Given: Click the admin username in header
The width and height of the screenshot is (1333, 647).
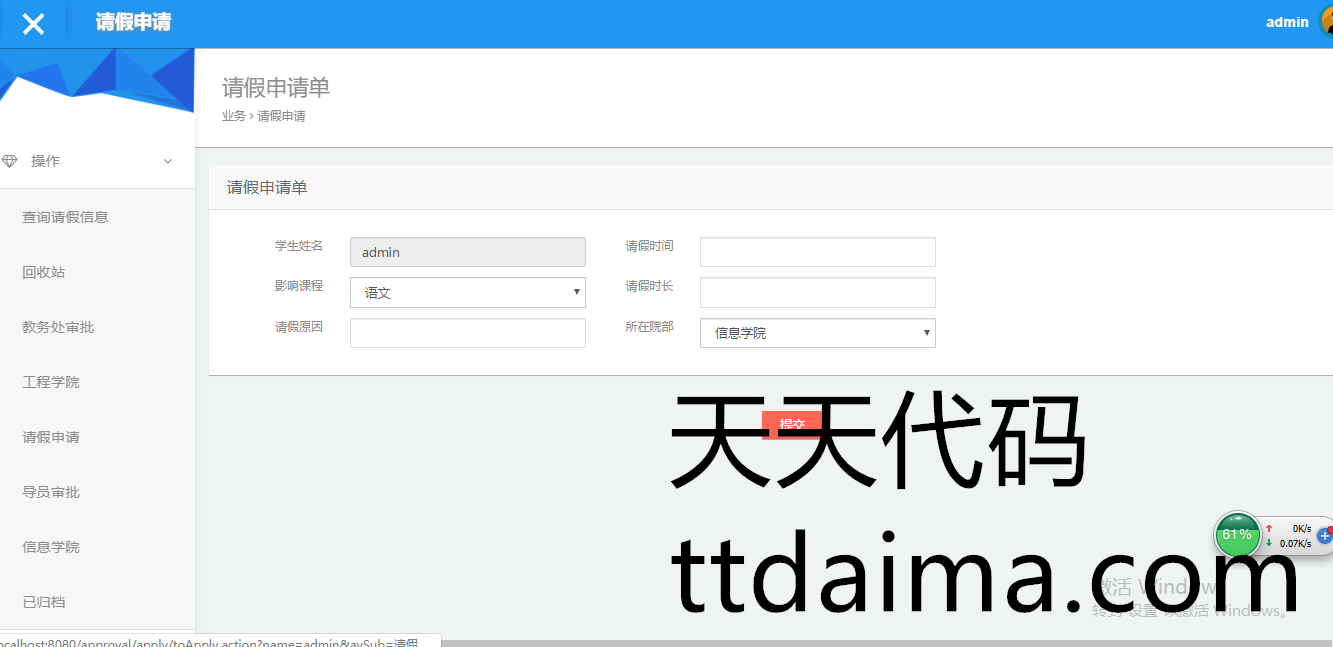Looking at the screenshot, I should [x=1286, y=22].
